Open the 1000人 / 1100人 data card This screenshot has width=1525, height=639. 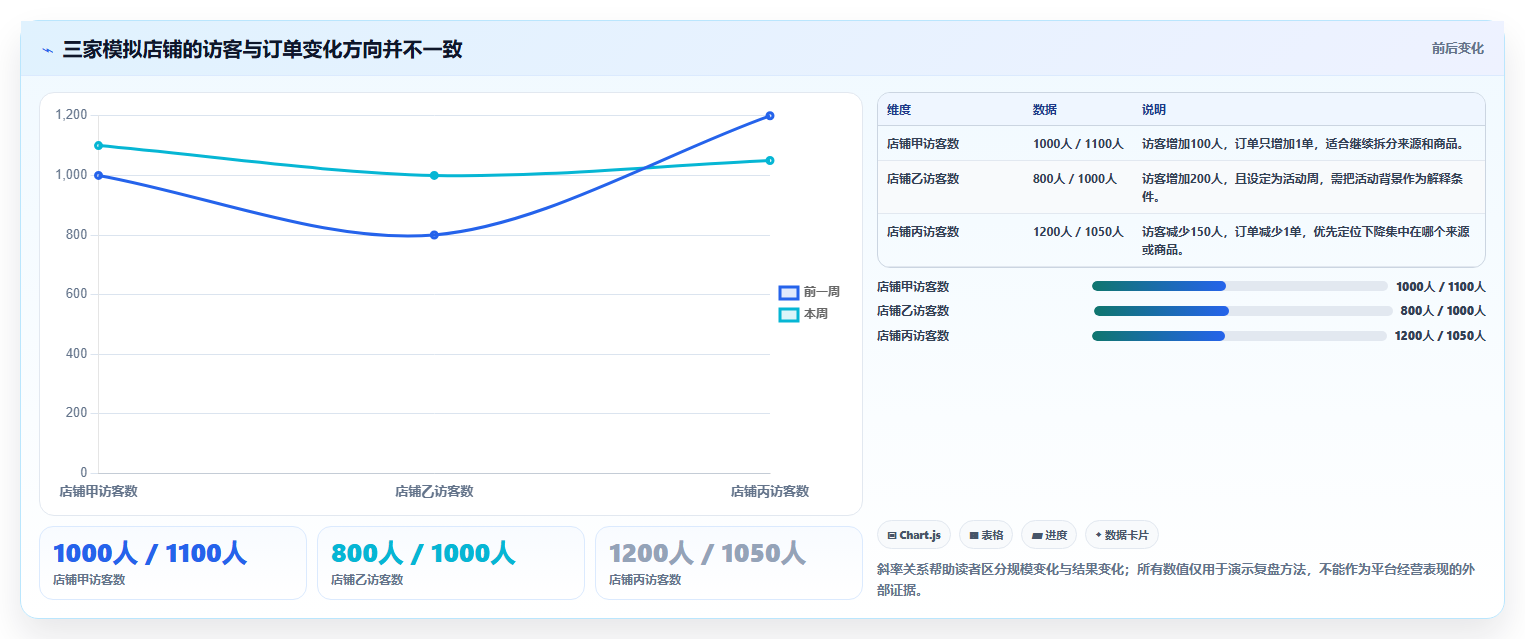173,563
